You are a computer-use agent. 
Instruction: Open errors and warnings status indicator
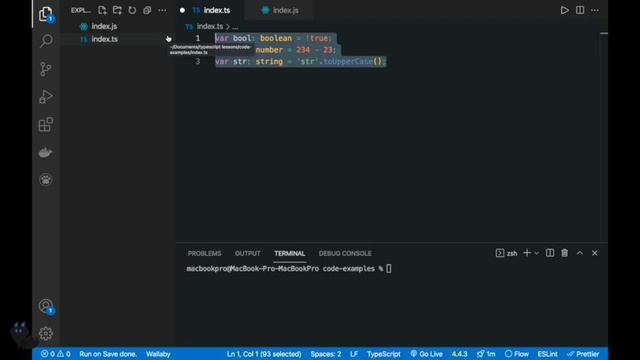point(56,354)
